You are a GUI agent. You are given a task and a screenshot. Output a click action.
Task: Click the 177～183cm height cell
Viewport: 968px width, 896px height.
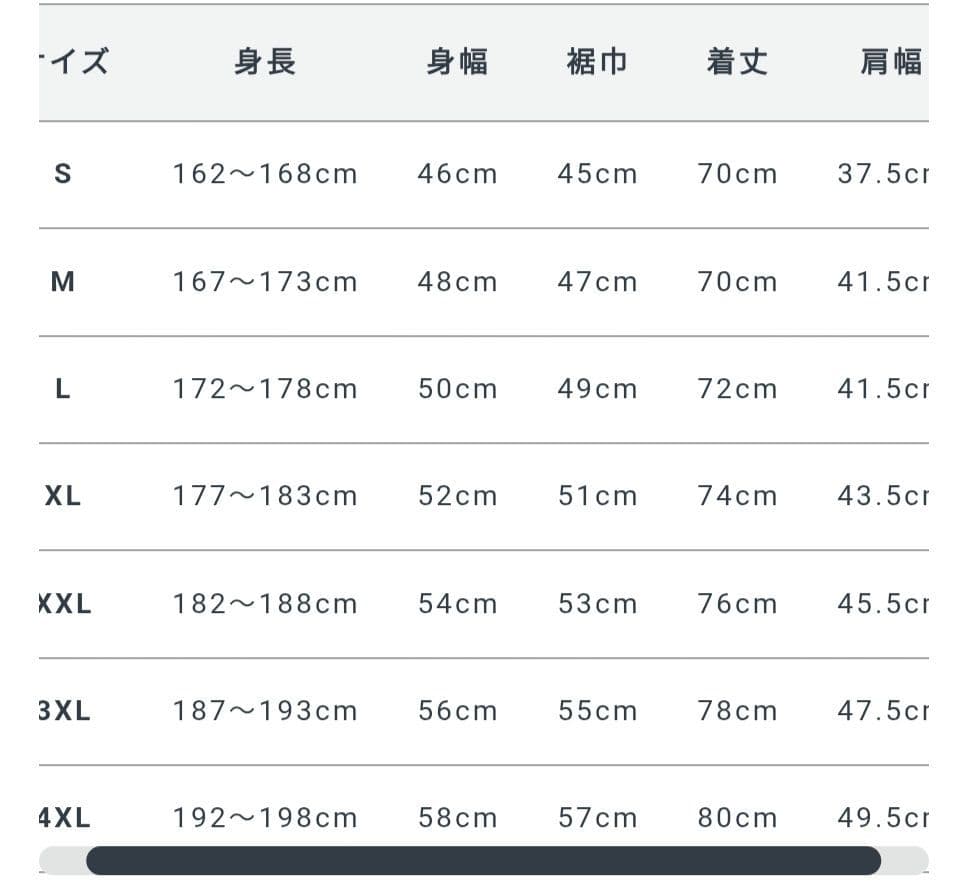265,496
